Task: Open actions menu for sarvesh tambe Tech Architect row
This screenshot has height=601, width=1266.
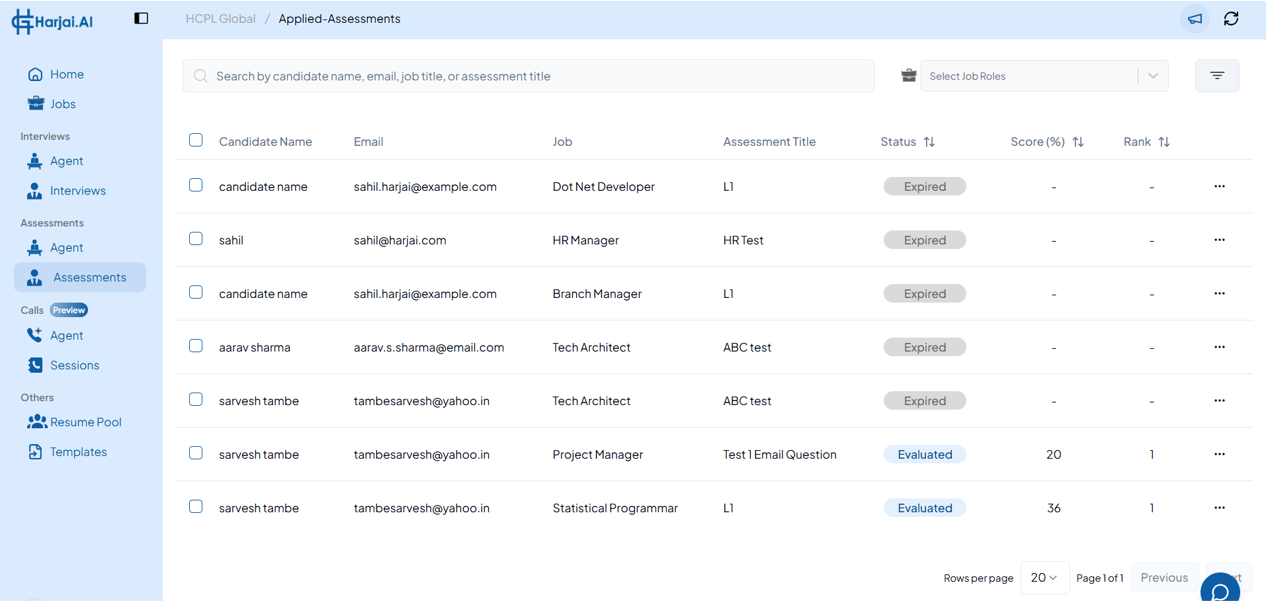Action: coord(1219,401)
